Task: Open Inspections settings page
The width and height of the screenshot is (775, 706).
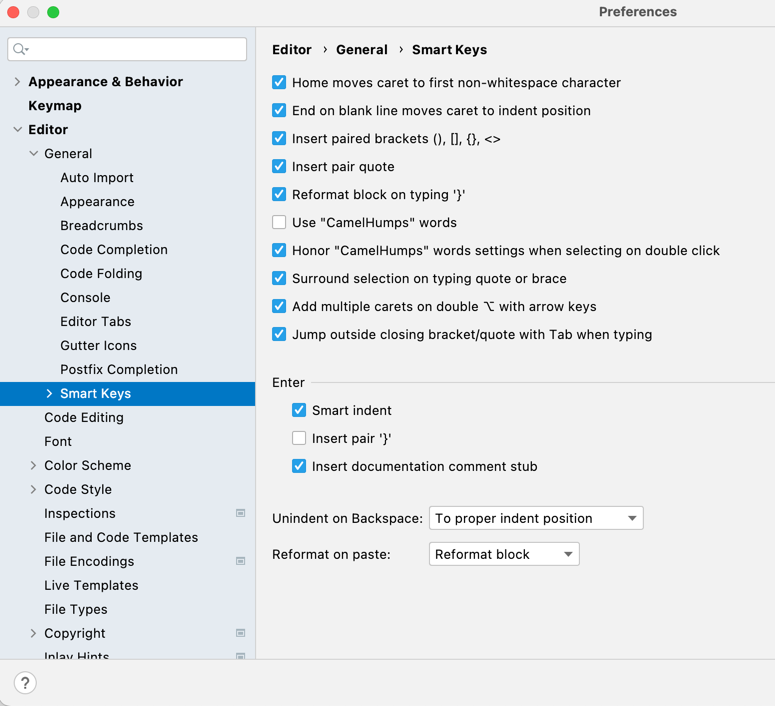Action: tap(80, 513)
